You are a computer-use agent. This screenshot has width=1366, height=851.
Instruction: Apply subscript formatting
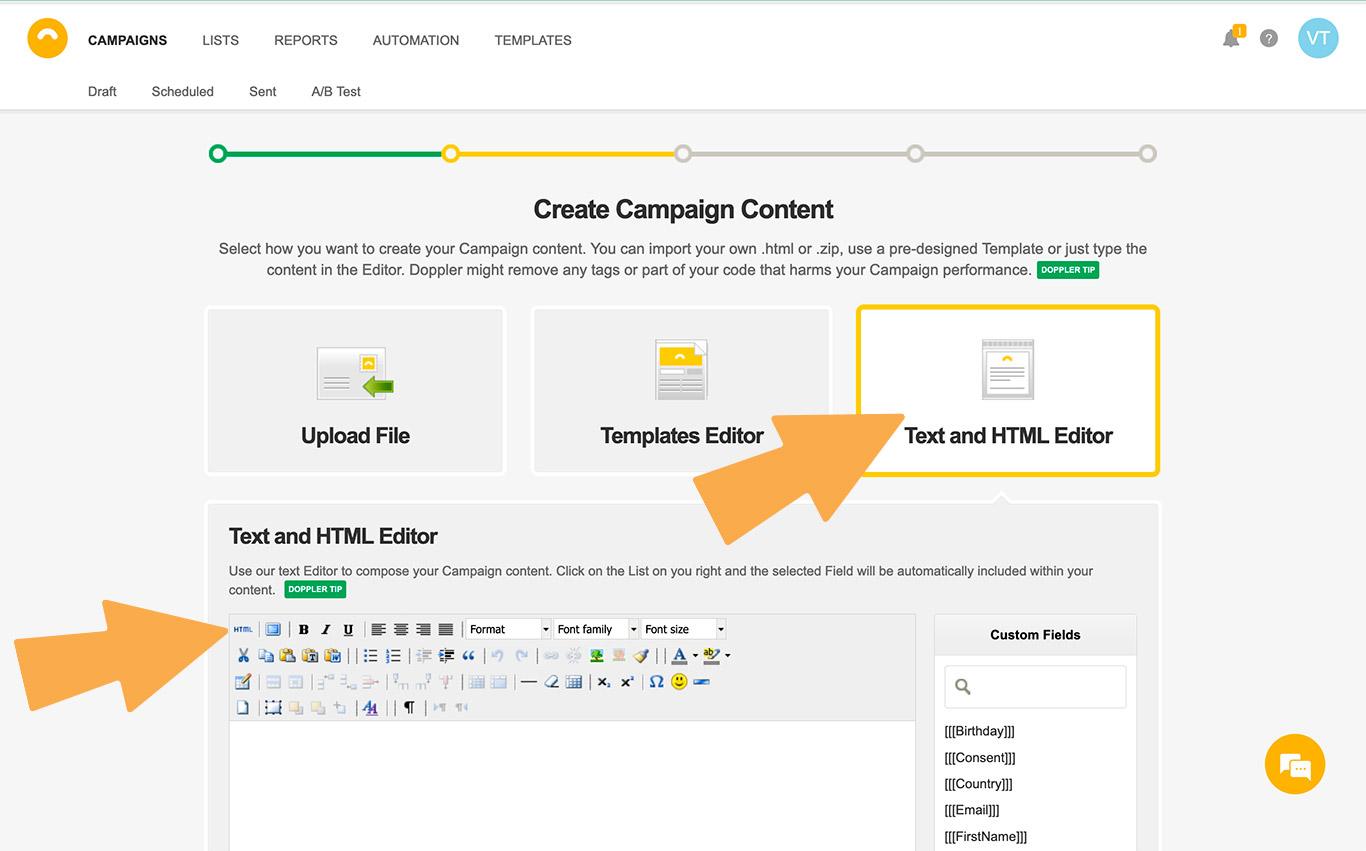[604, 682]
